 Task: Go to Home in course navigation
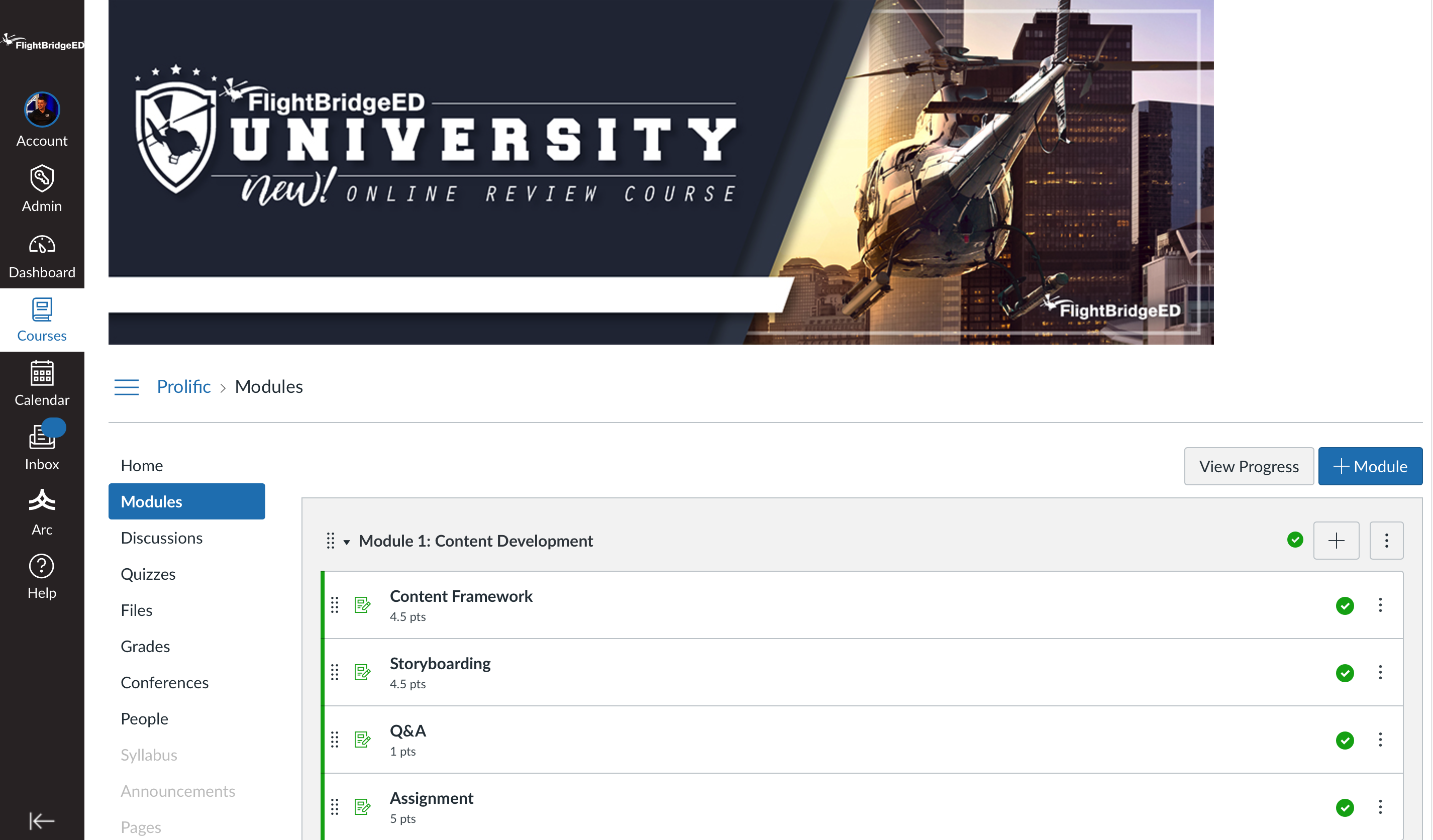(x=142, y=465)
